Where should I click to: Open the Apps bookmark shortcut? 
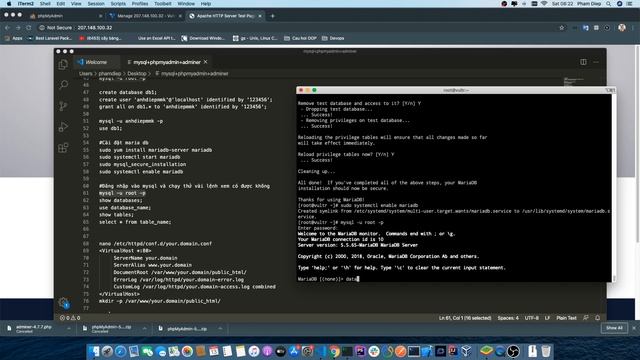(x=13, y=38)
